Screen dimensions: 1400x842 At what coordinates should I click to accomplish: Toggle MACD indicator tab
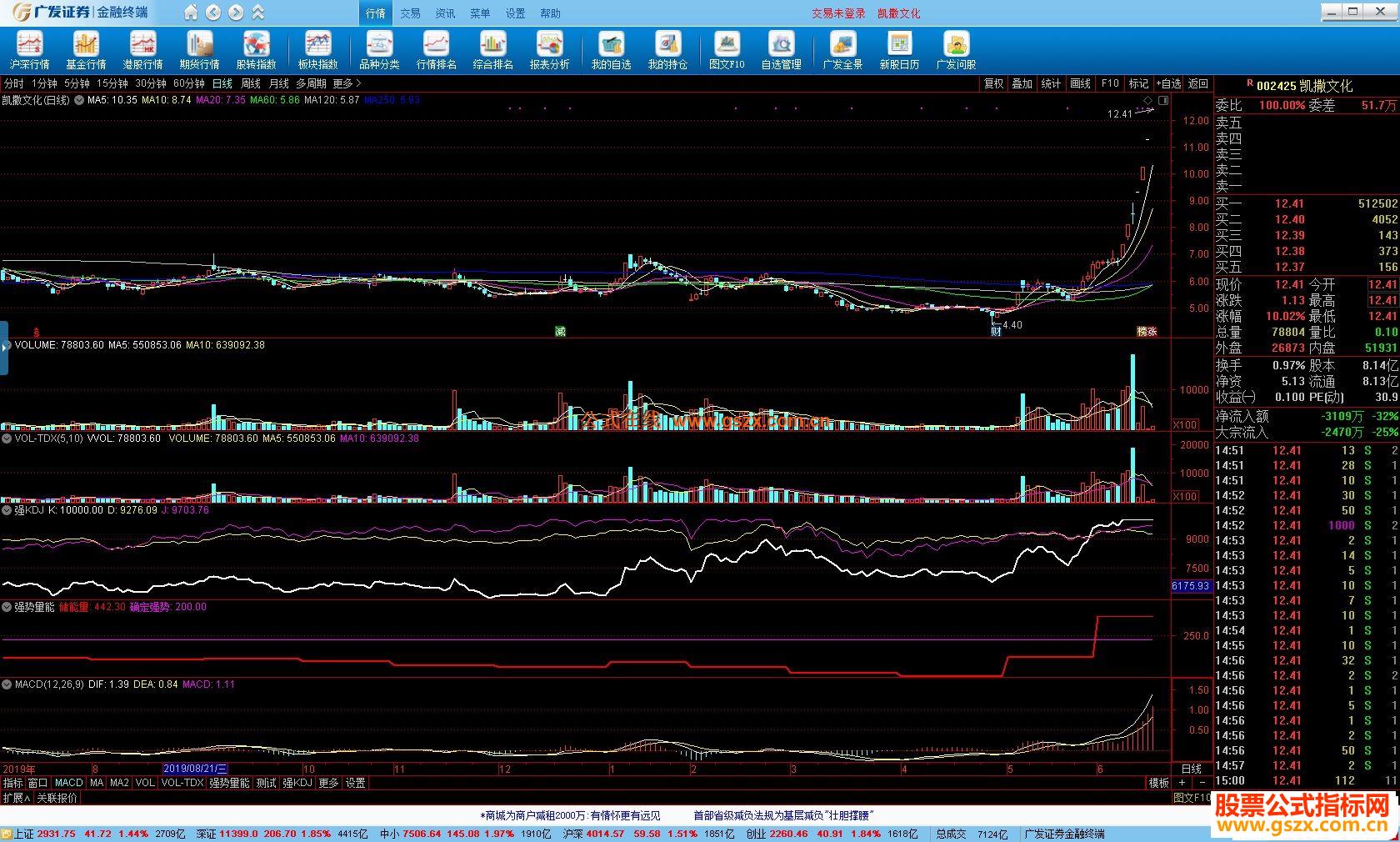pos(68,783)
